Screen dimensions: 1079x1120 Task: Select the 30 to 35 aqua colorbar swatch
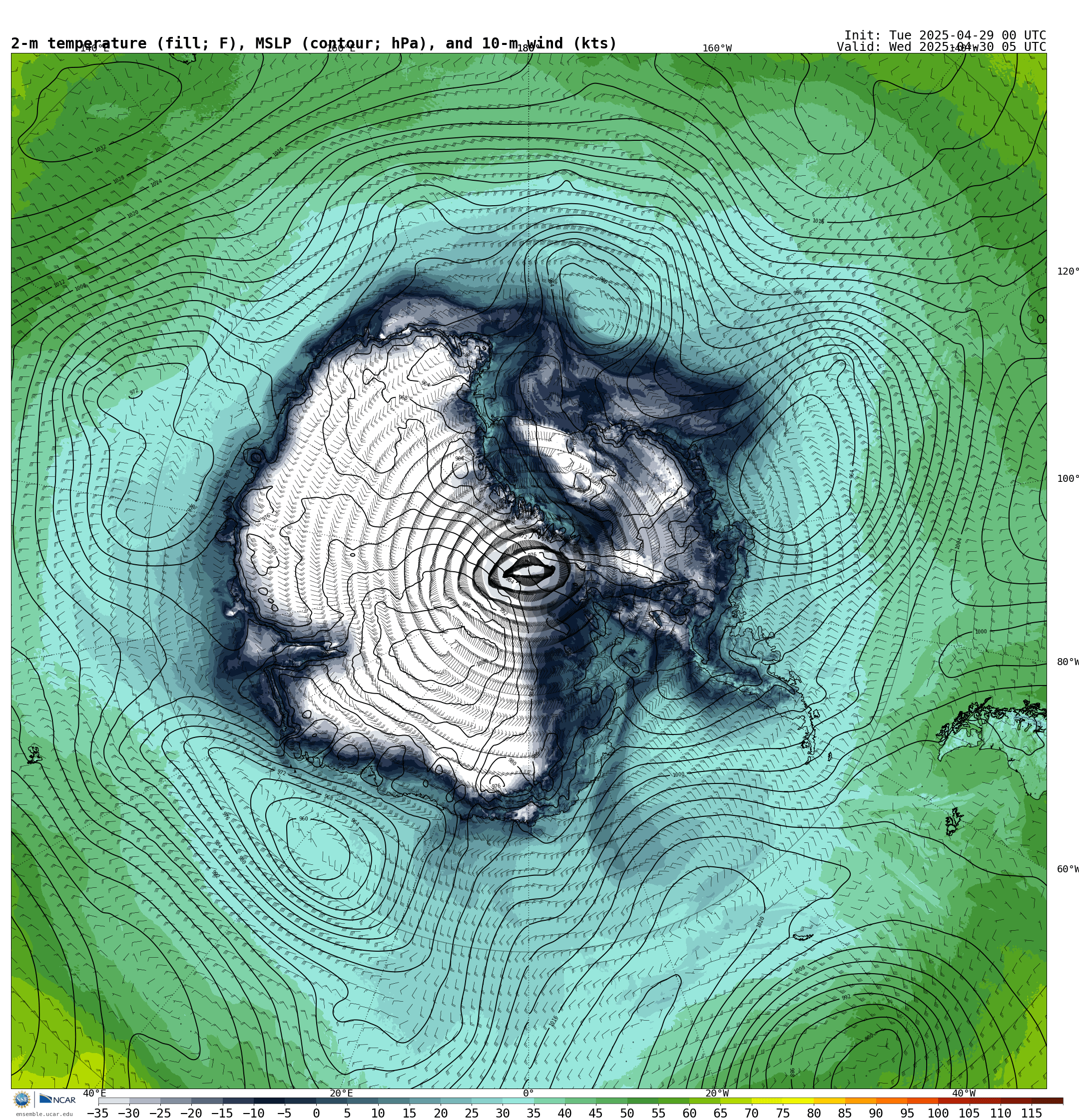click(518, 1101)
